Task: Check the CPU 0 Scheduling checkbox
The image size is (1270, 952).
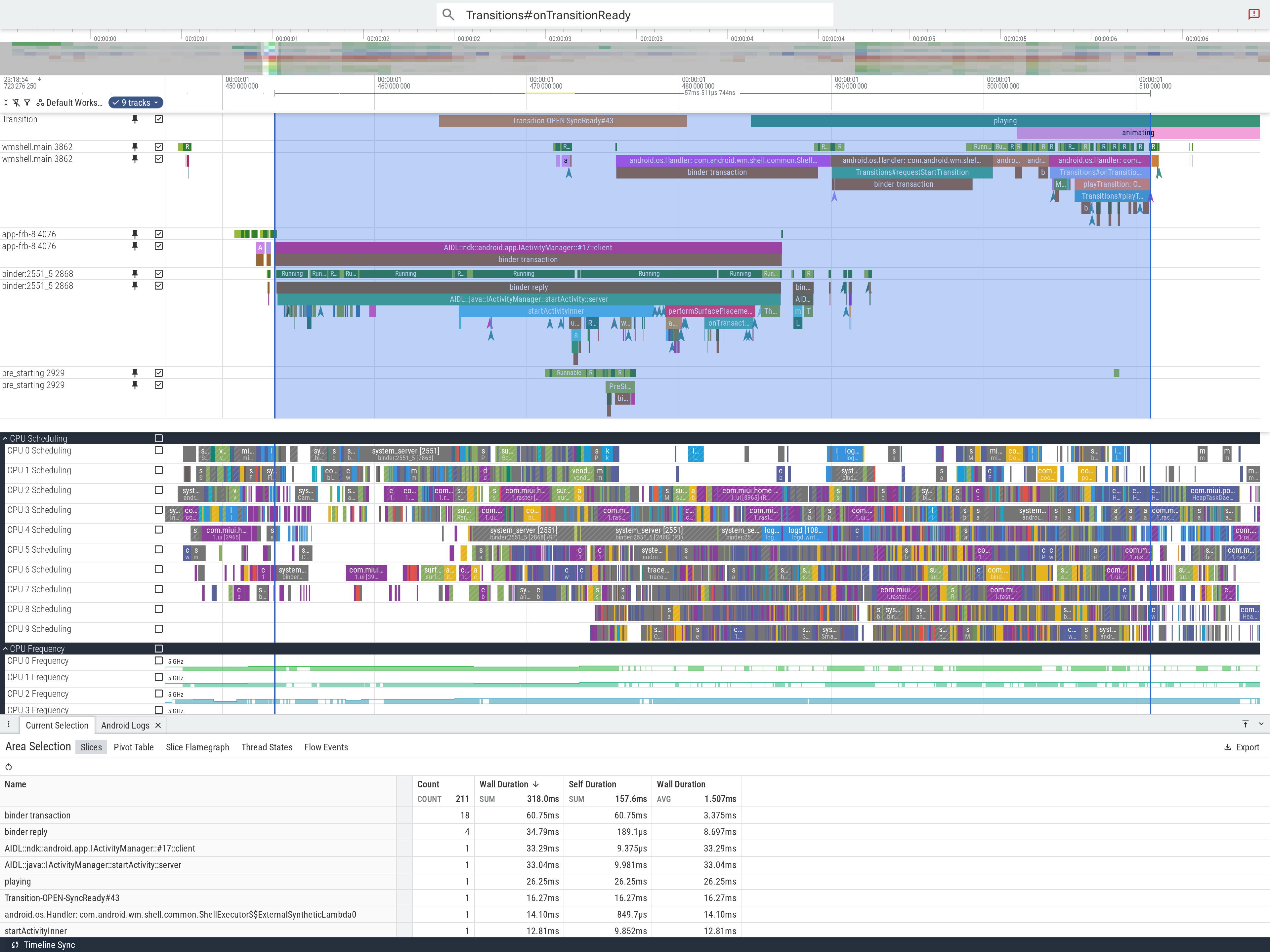Action: (x=159, y=451)
